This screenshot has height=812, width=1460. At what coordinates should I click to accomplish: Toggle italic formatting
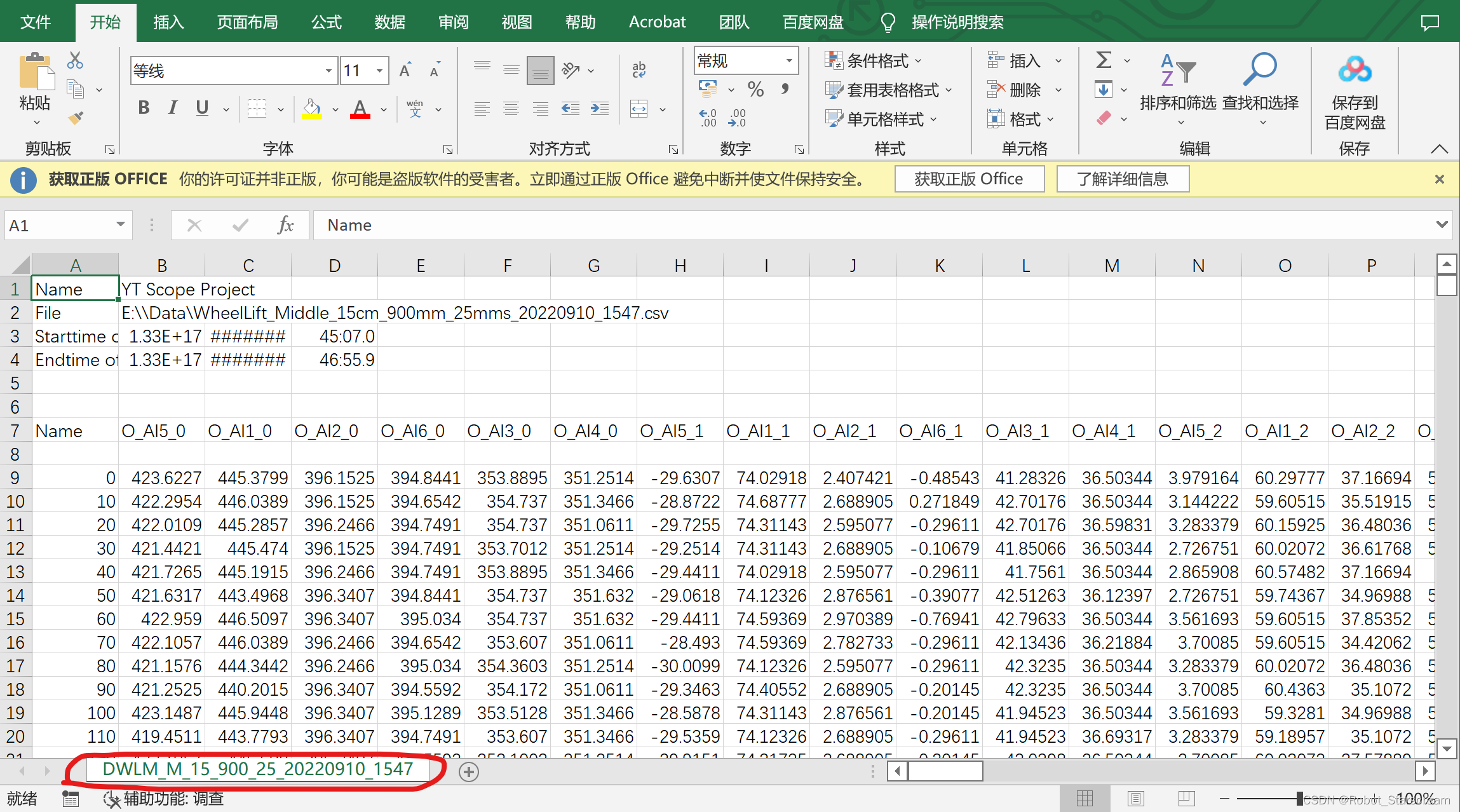tap(172, 108)
